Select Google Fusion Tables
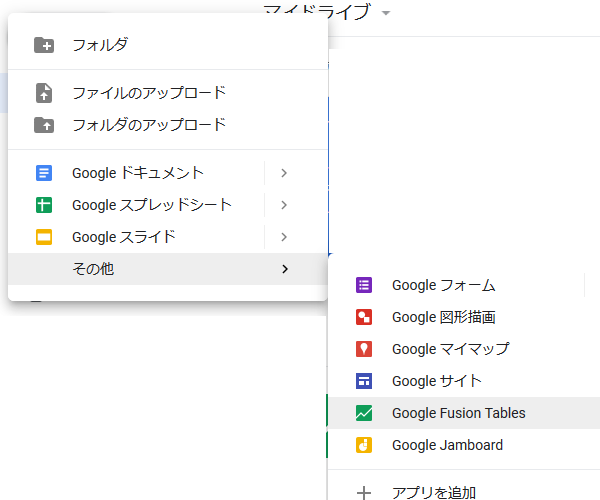The height and width of the screenshot is (500, 600). coord(464,413)
